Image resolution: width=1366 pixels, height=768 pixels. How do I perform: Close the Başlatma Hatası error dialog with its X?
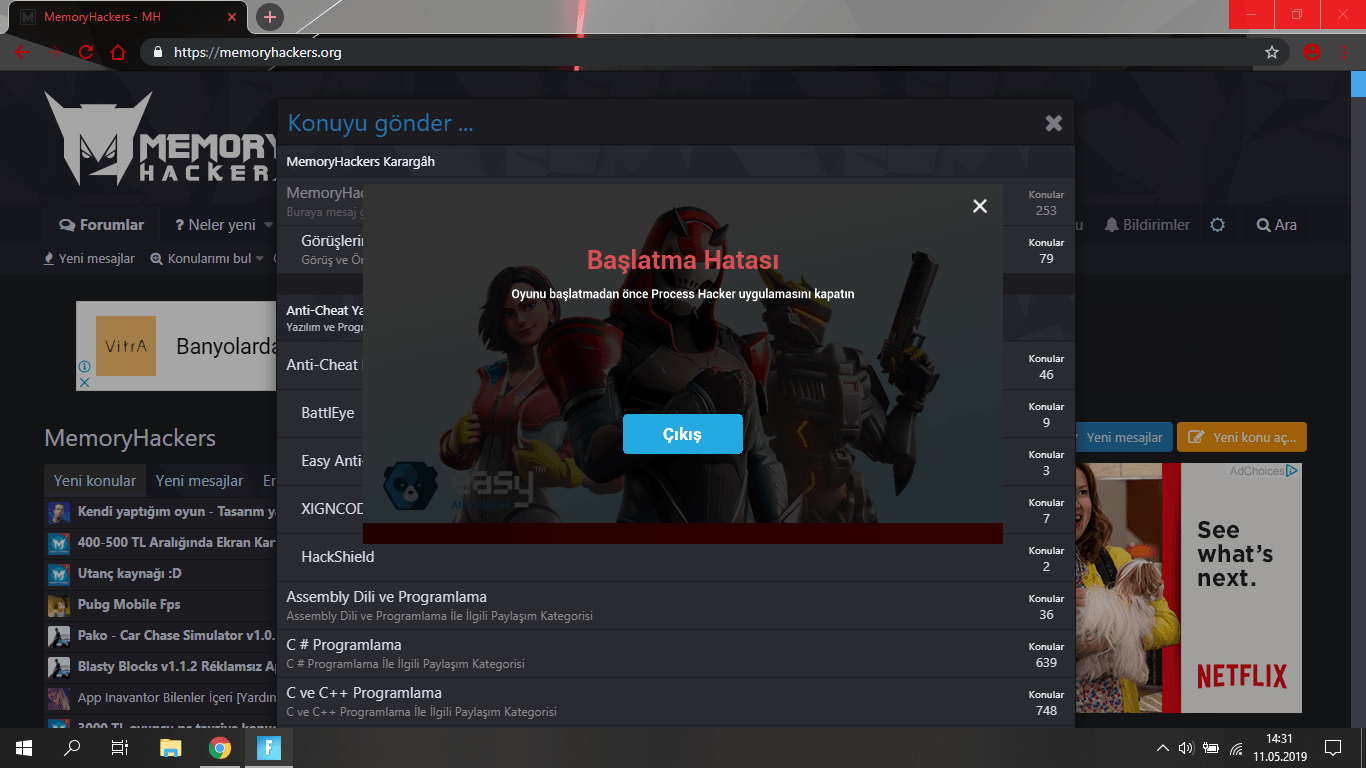pos(980,206)
